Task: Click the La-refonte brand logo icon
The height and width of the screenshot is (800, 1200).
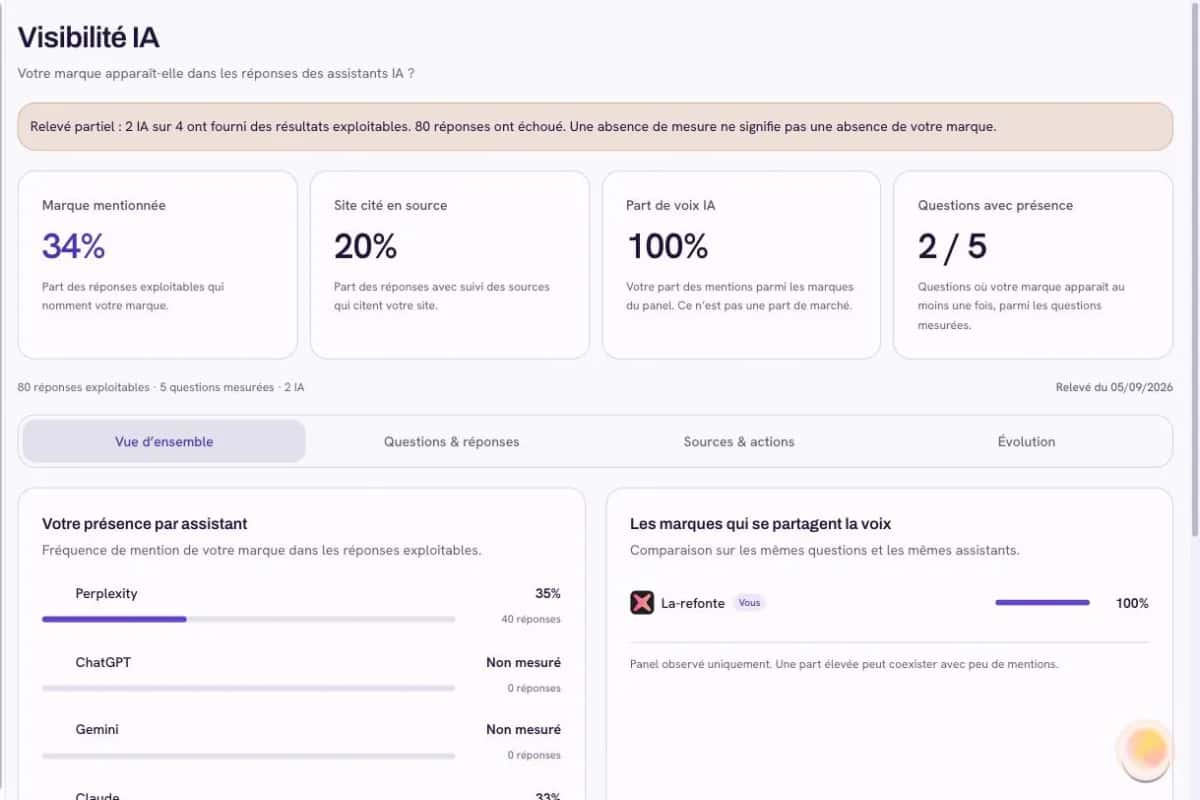Action: (x=642, y=603)
